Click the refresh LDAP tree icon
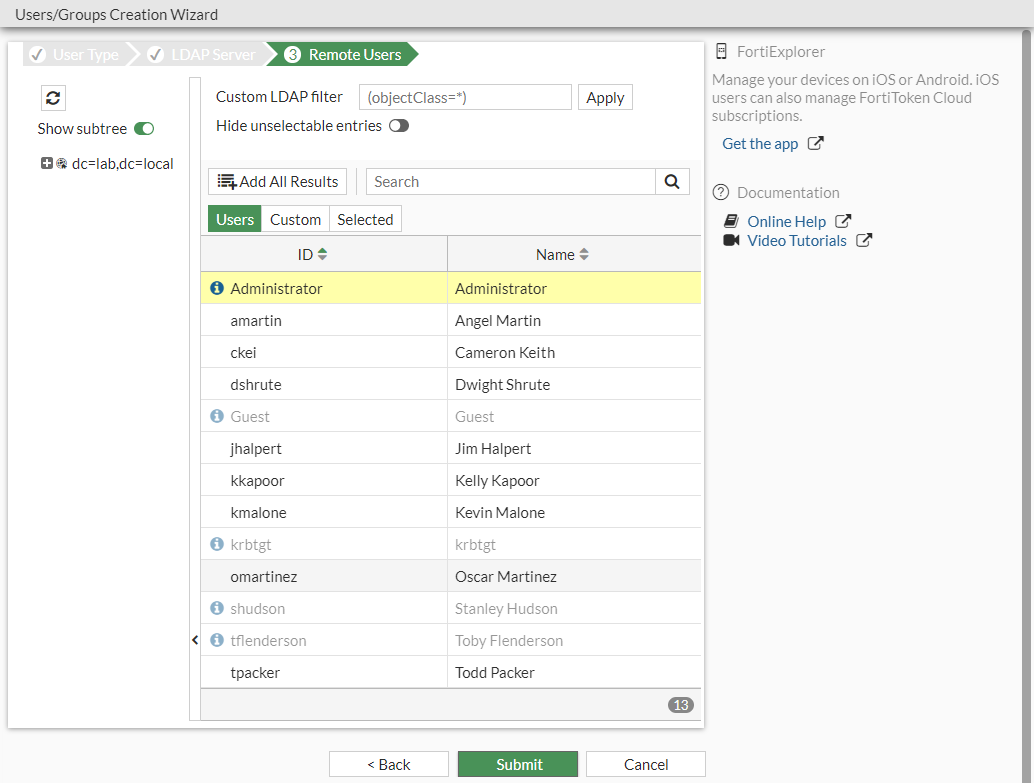 53,98
